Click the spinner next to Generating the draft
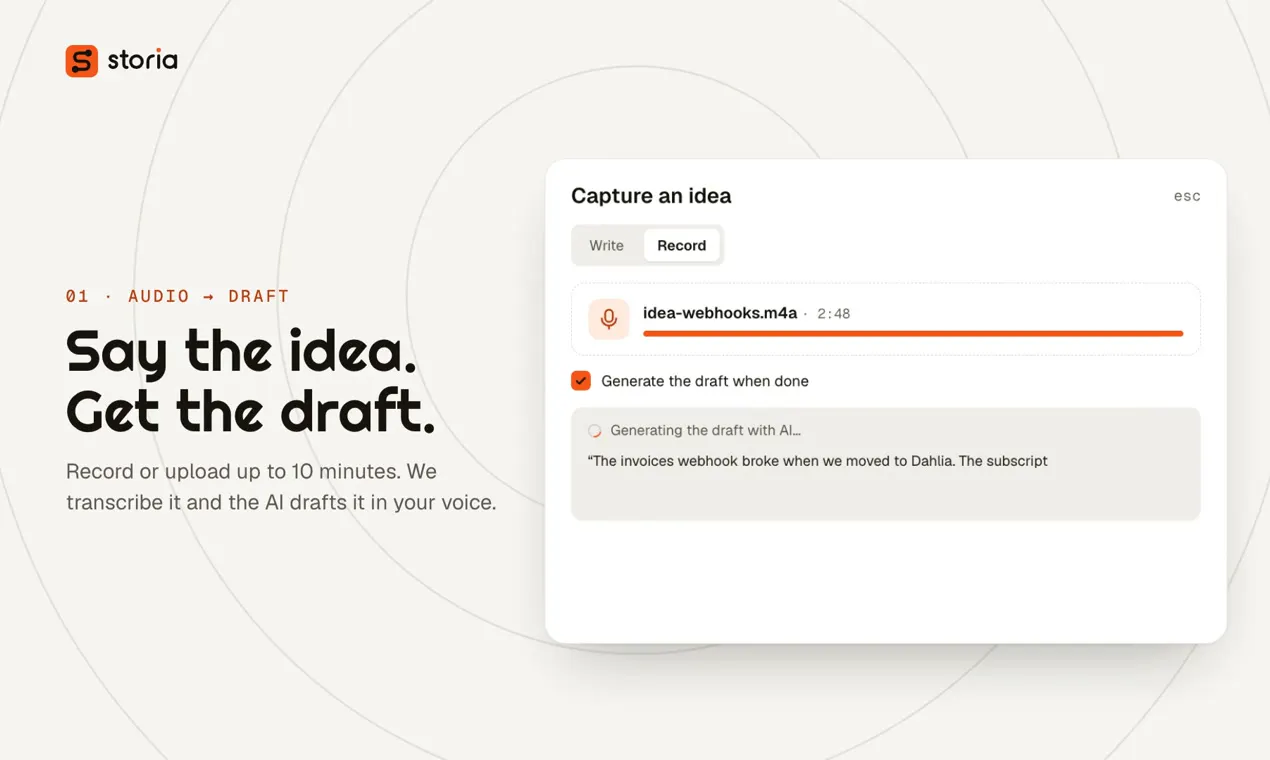This screenshot has height=760, width=1270. point(595,431)
